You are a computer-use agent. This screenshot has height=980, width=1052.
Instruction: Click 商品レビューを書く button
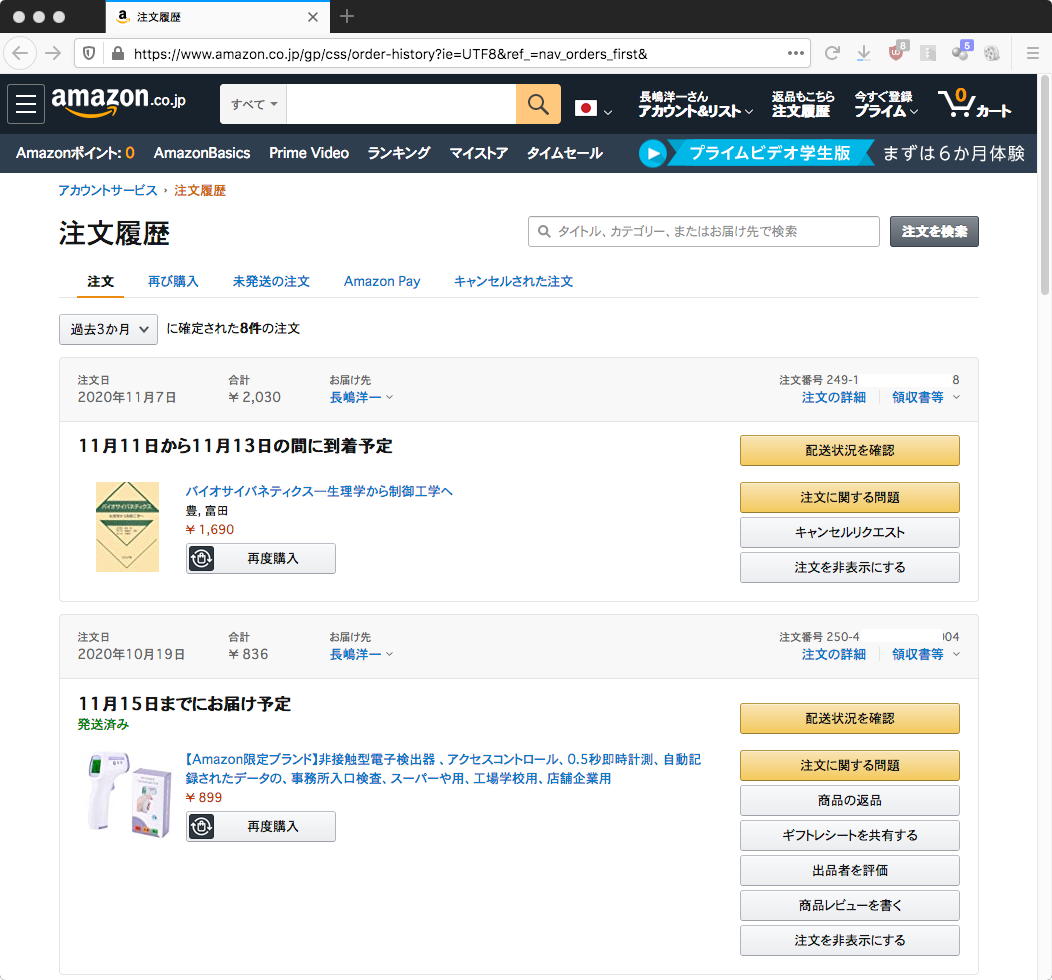[x=849, y=905]
